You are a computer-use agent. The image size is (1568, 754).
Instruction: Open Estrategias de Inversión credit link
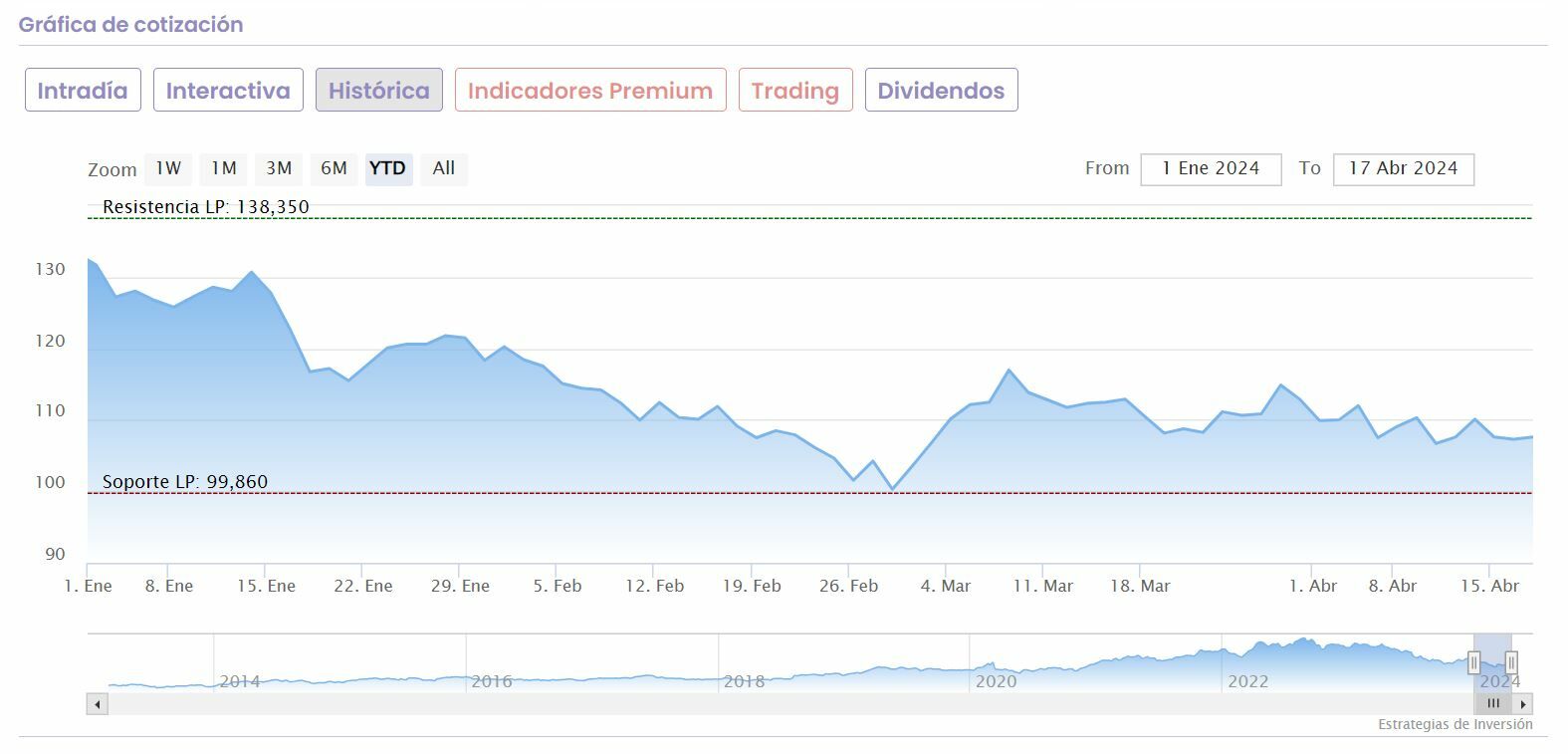(1455, 724)
